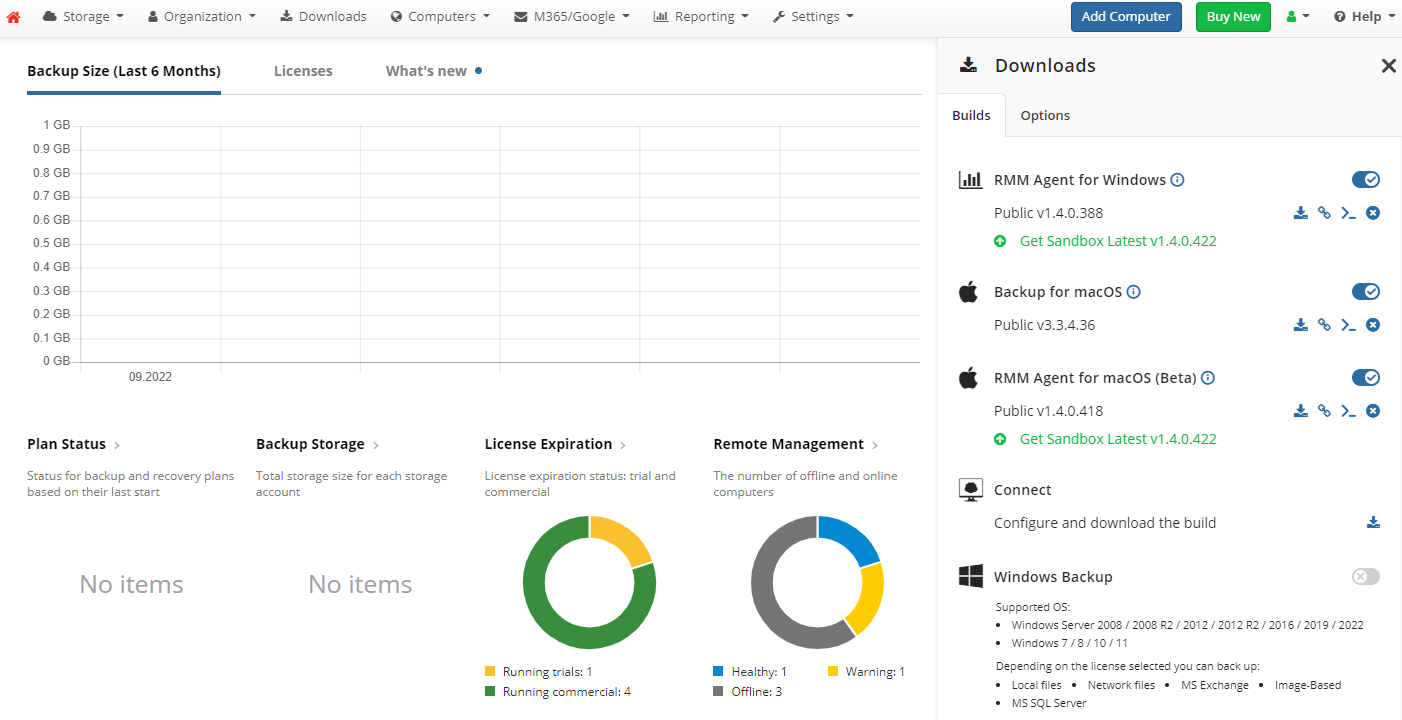
Task: Open the Organization dropdown menu
Action: 202,17
